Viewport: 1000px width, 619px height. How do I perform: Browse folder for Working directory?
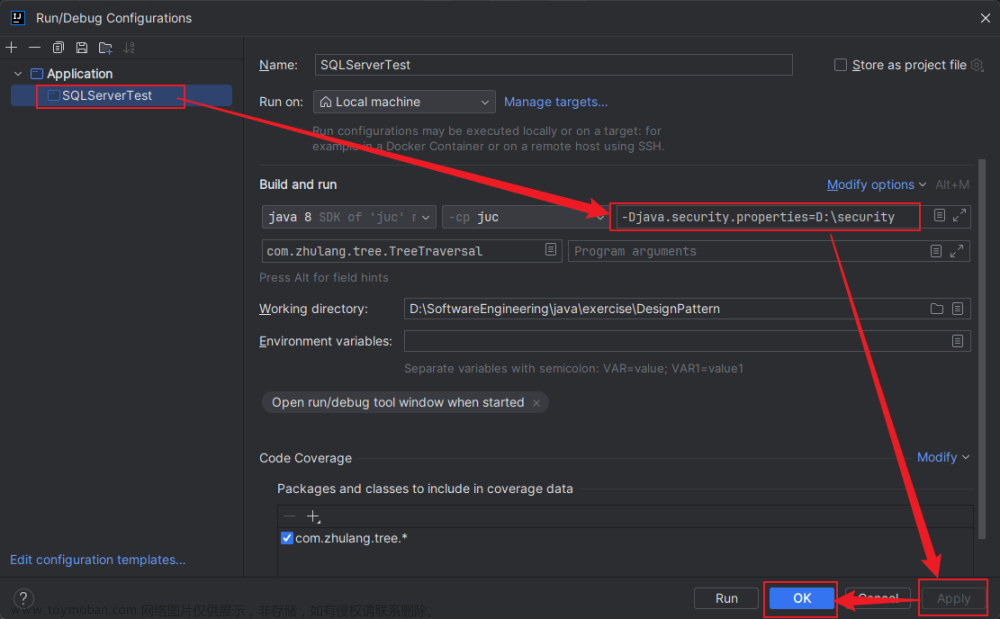(937, 309)
